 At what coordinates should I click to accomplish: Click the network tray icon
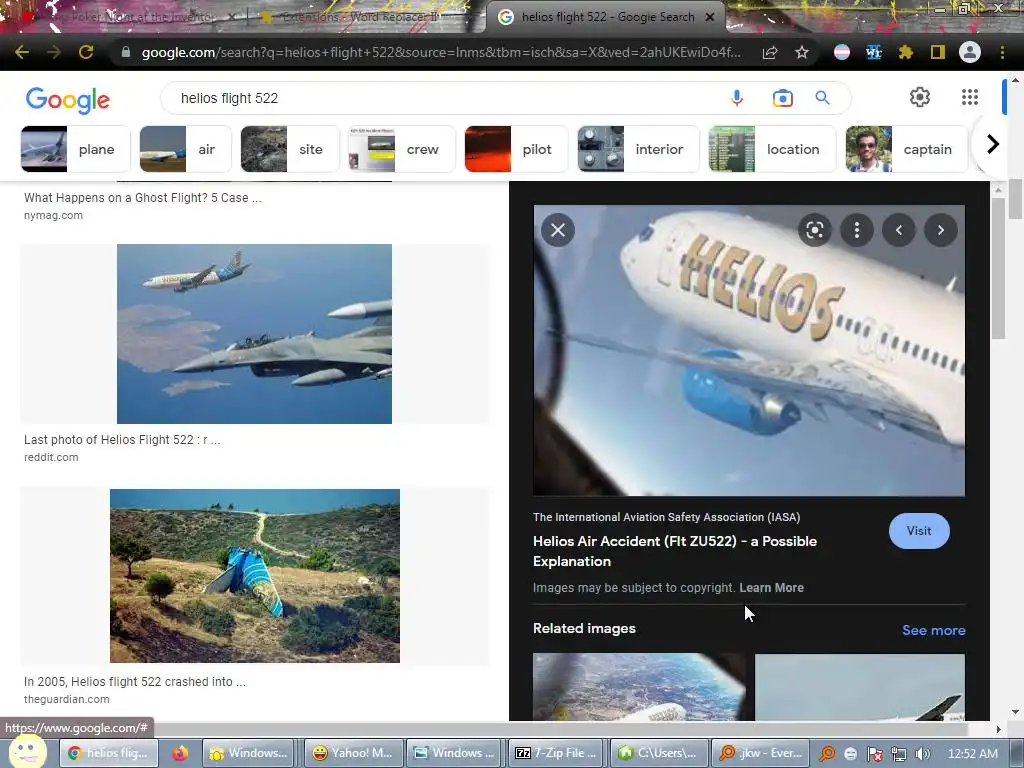tap(899, 754)
